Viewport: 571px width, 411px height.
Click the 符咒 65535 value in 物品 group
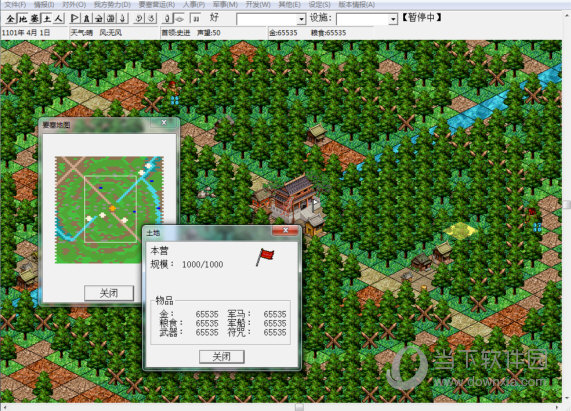coord(275,332)
